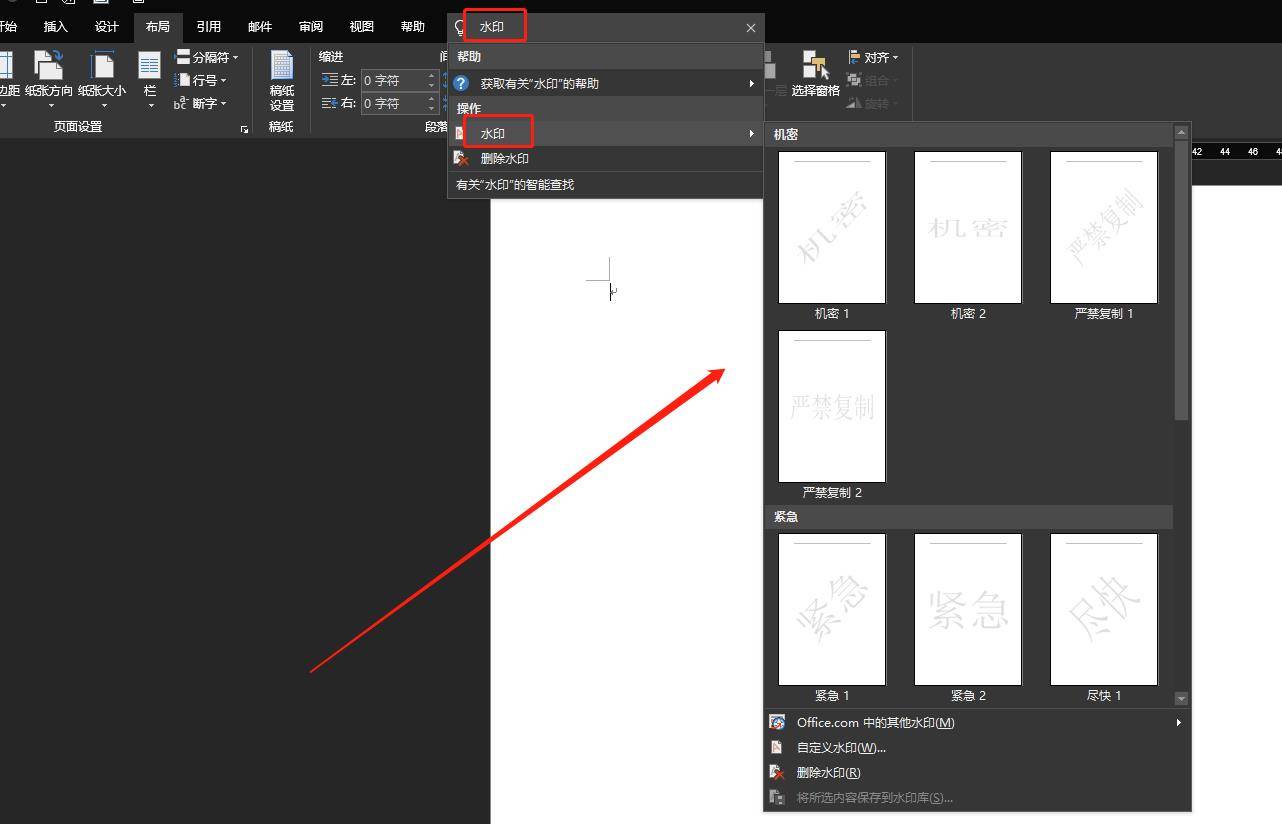Select 删除水印 in the search results
Screen dimensions: 1282x824
[x=605, y=158]
